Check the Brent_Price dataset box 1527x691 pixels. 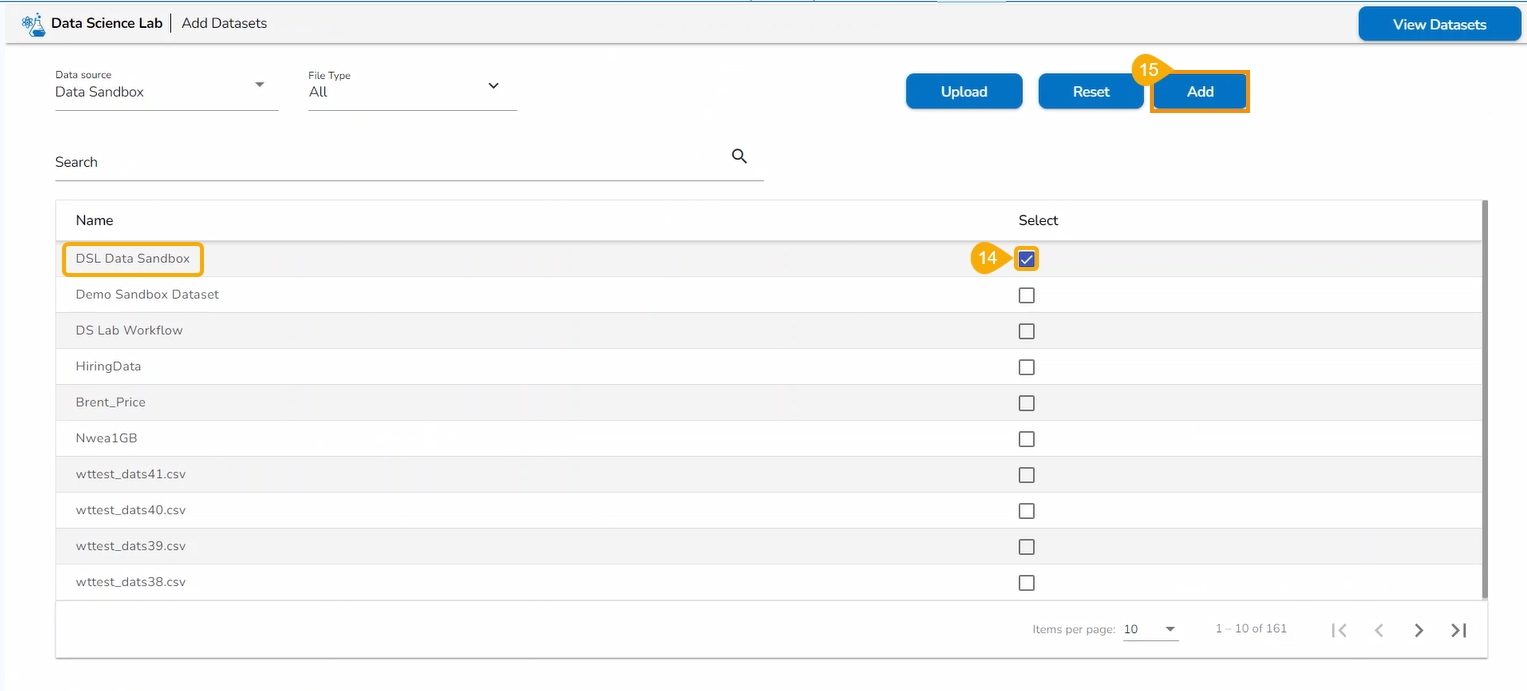[1026, 403]
